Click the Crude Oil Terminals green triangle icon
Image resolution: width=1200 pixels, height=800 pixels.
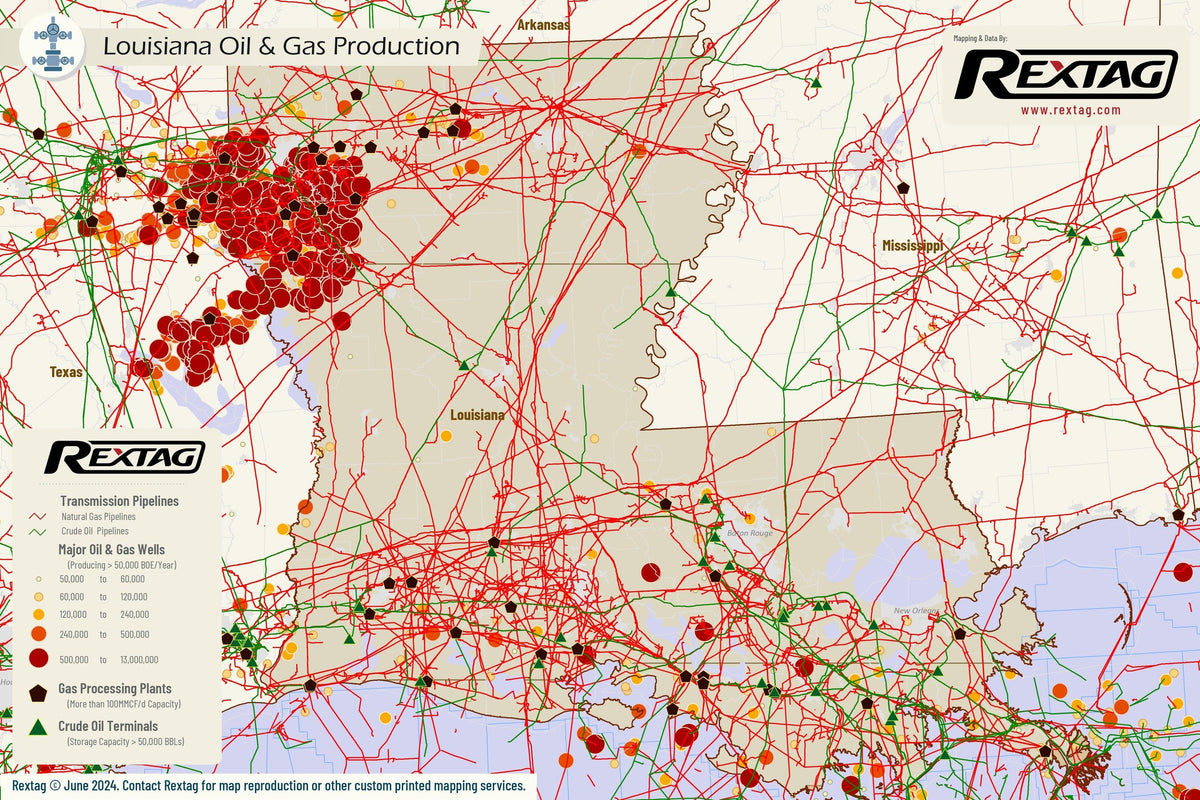coord(38,728)
